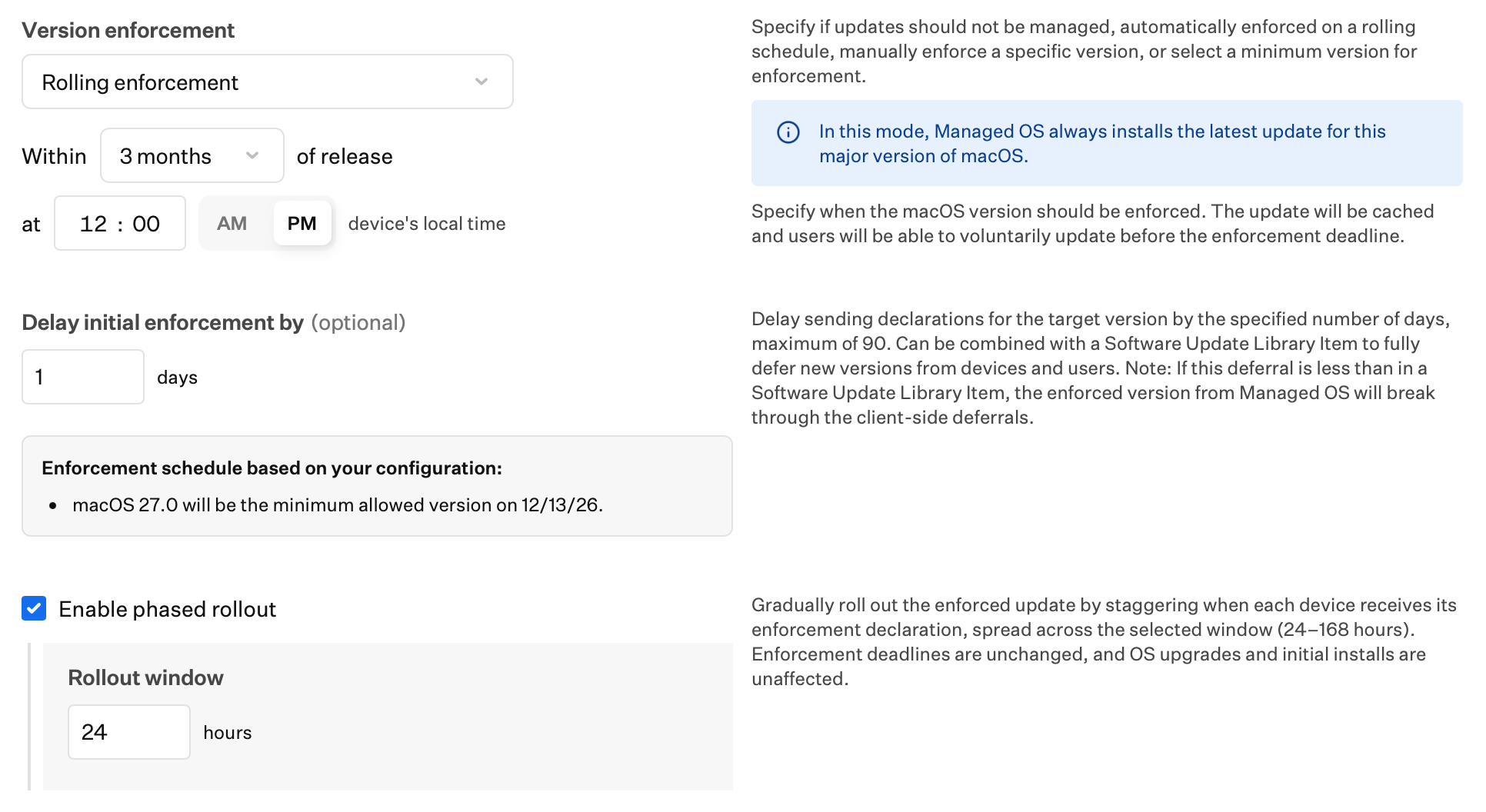Click the macOS 27.0 minimum version line
This screenshot has width=1486, height=812.
coord(338,505)
